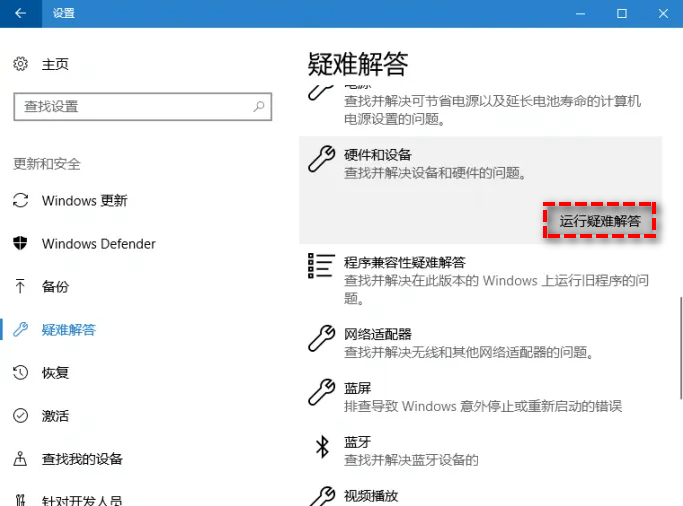Select the 蓝牙 troubleshooter
The image size is (683, 506).
(x=358, y=442)
